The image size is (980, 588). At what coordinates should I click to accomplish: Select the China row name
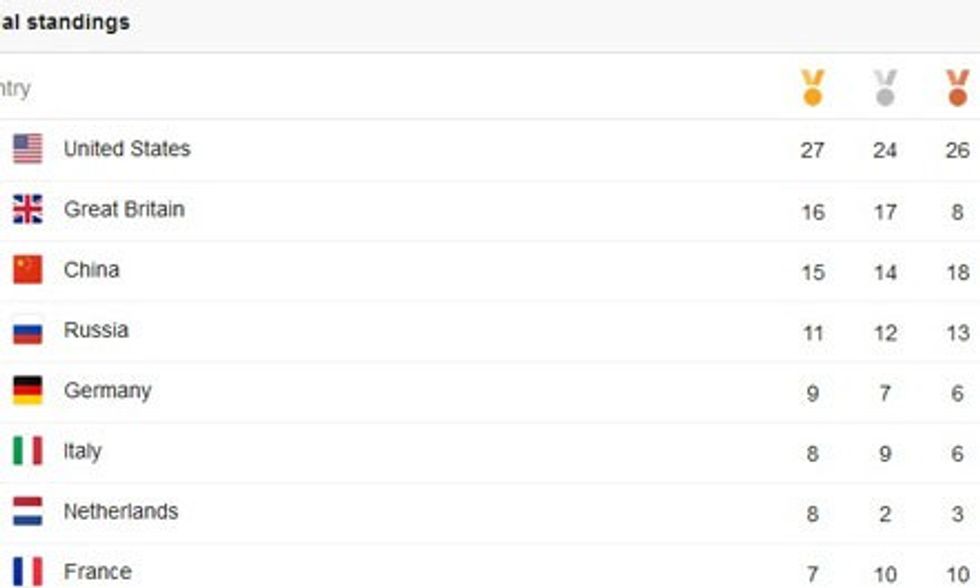pyautogui.click(x=91, y=270)
